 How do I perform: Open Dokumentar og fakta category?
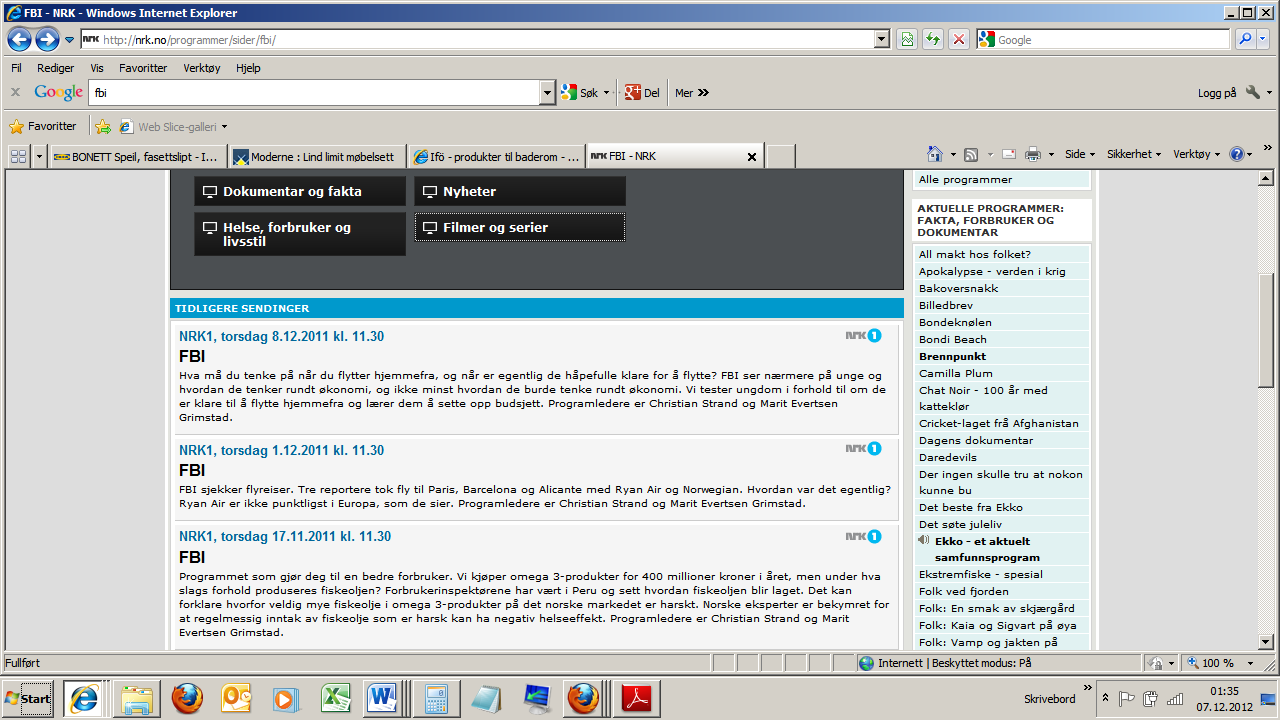[x=300, y=191]
